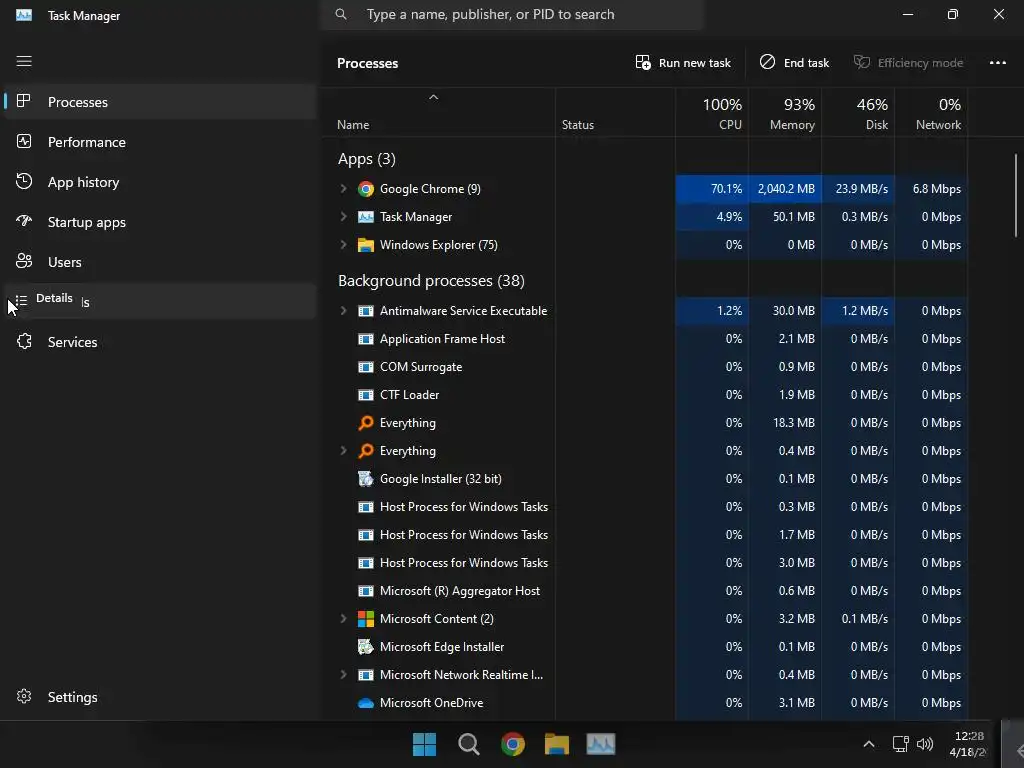Expand the Google Chrome (9) process group
Image resolution: width=1024 pixels, height=768 pixels.
coord(344,189)
